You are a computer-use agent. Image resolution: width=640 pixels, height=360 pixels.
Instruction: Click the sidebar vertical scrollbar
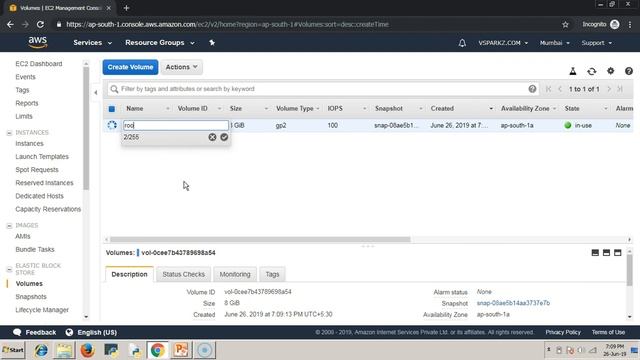(x=86, y=127)
